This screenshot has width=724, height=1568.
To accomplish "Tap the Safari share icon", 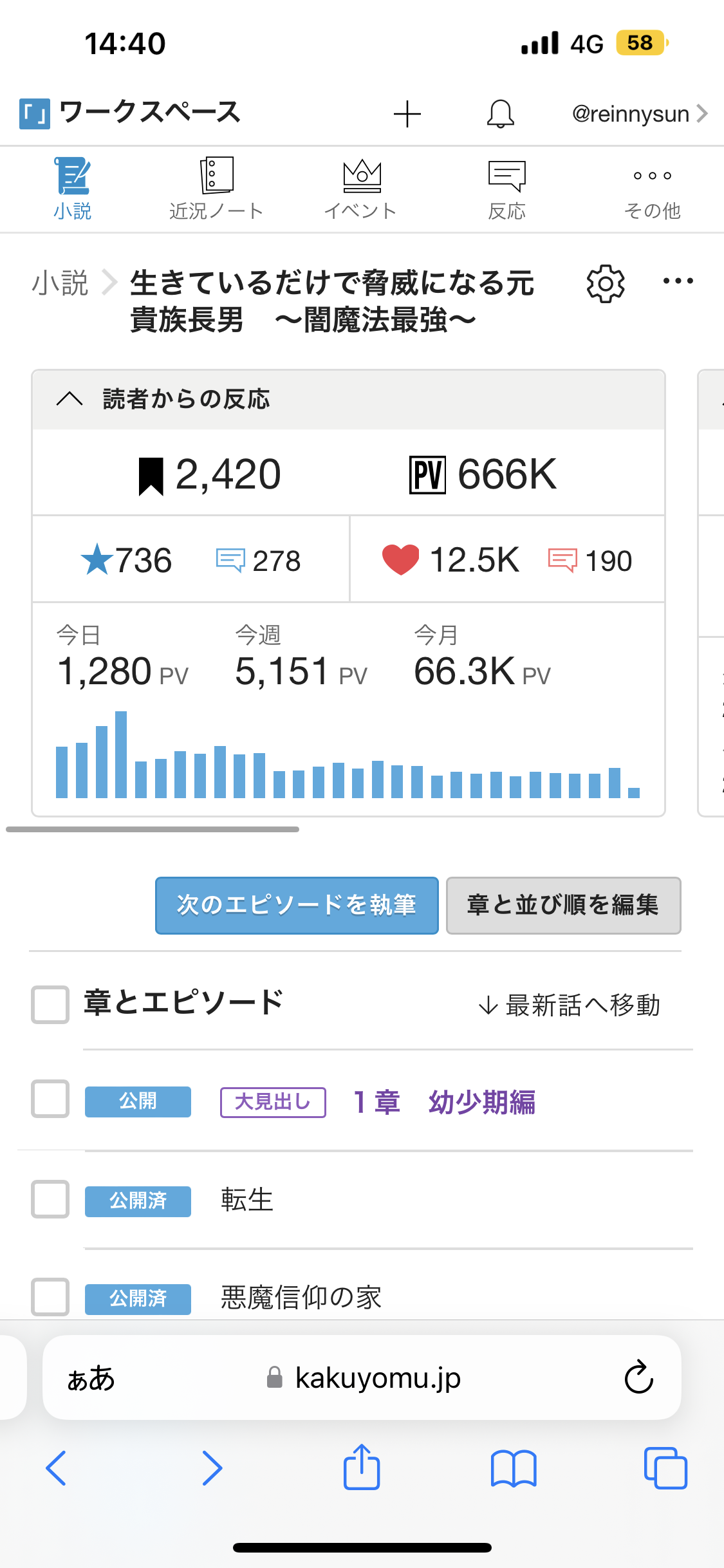I will click(362, 1468).
